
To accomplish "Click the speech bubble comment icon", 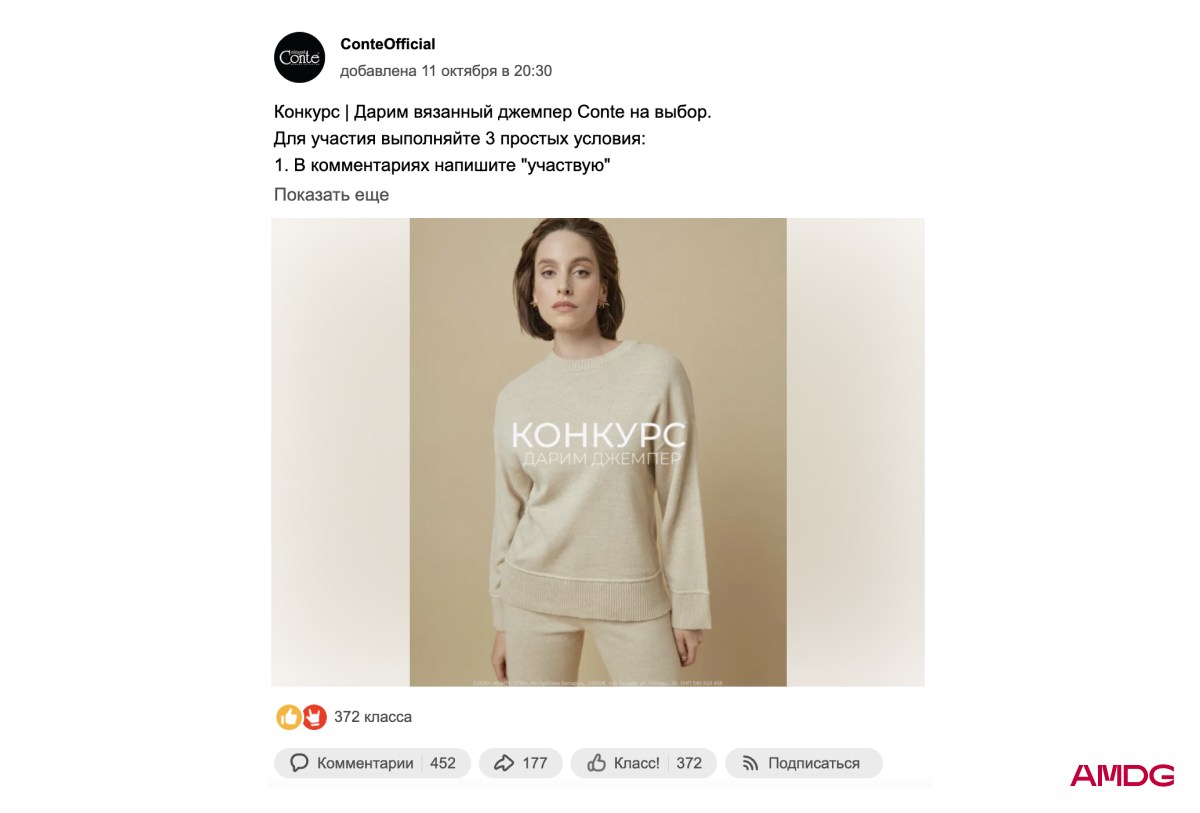I will [299, 763].
